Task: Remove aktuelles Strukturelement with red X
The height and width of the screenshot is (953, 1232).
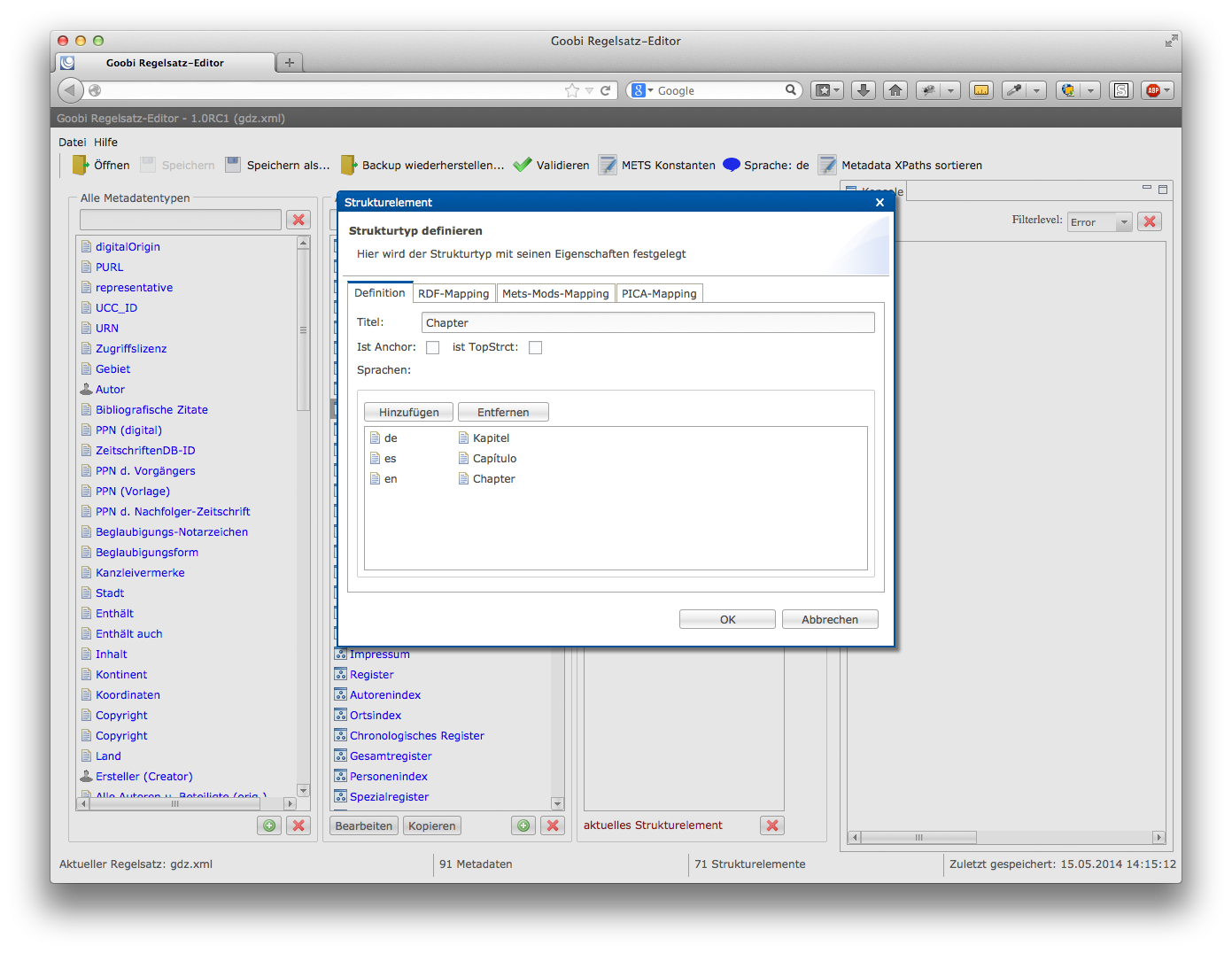Action: 772,825
